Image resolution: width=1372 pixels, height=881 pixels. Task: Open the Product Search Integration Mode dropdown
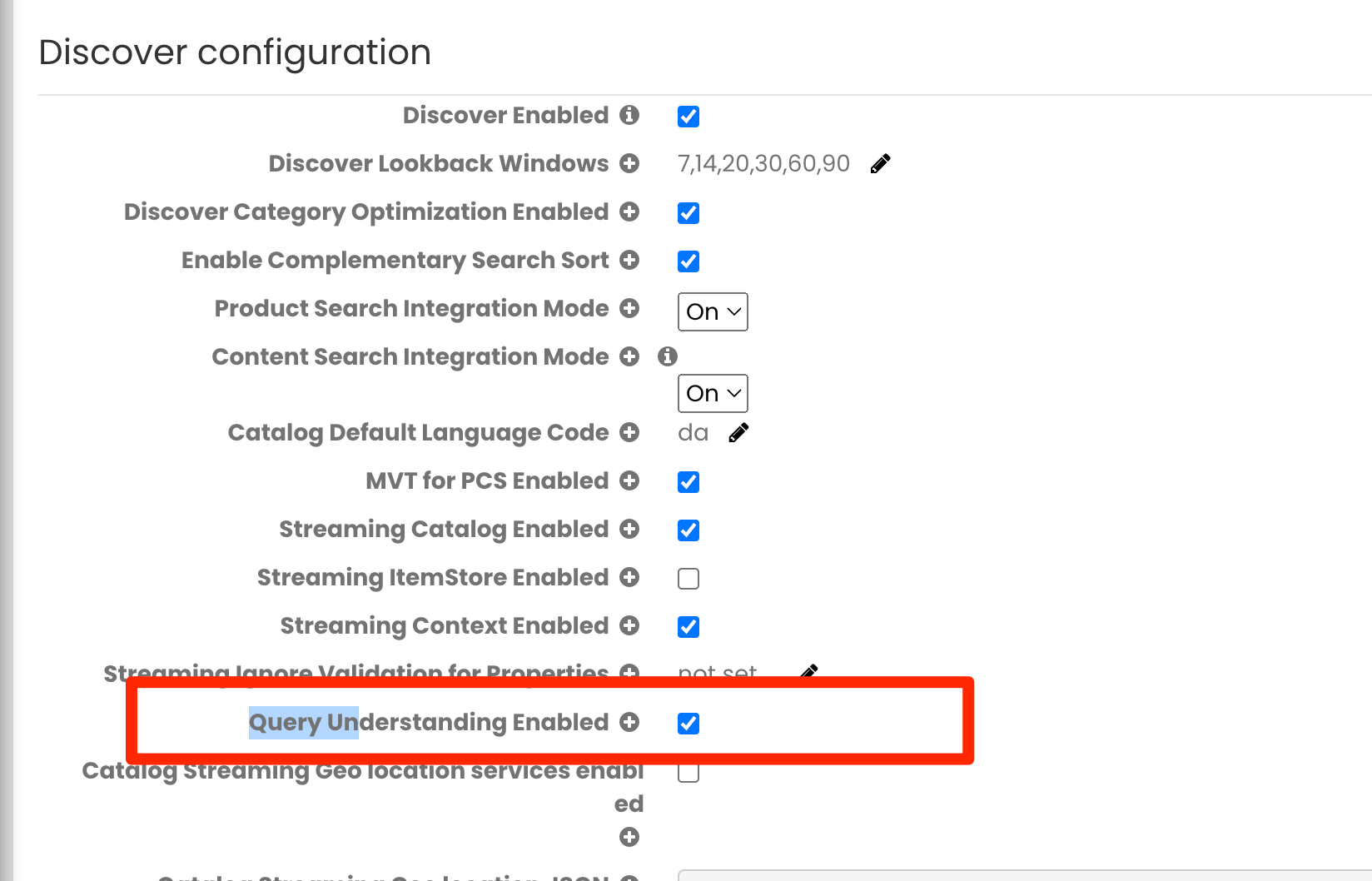coord(713,311)
